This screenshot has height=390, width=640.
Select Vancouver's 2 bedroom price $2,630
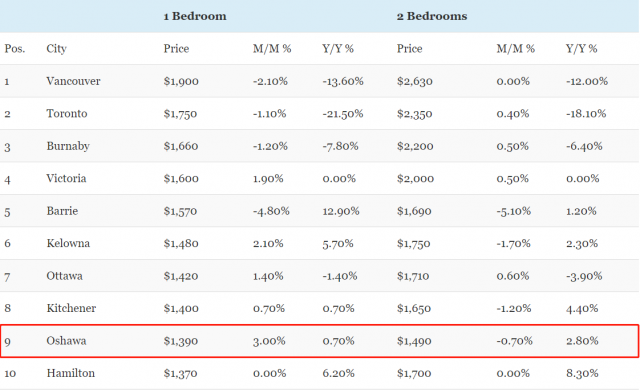tap(414, 81)
